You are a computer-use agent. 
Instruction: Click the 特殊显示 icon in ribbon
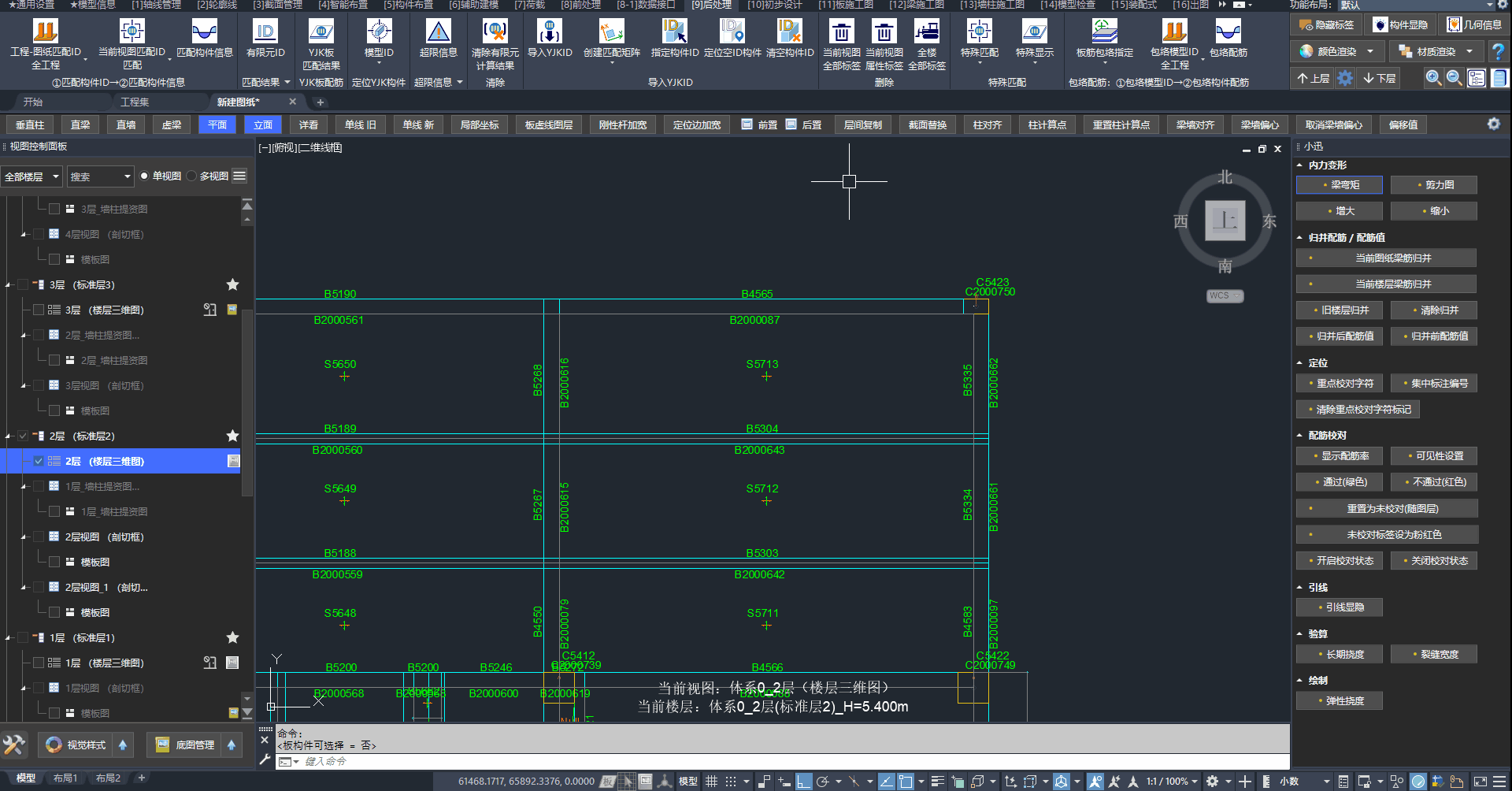[x=1034, y=32]
